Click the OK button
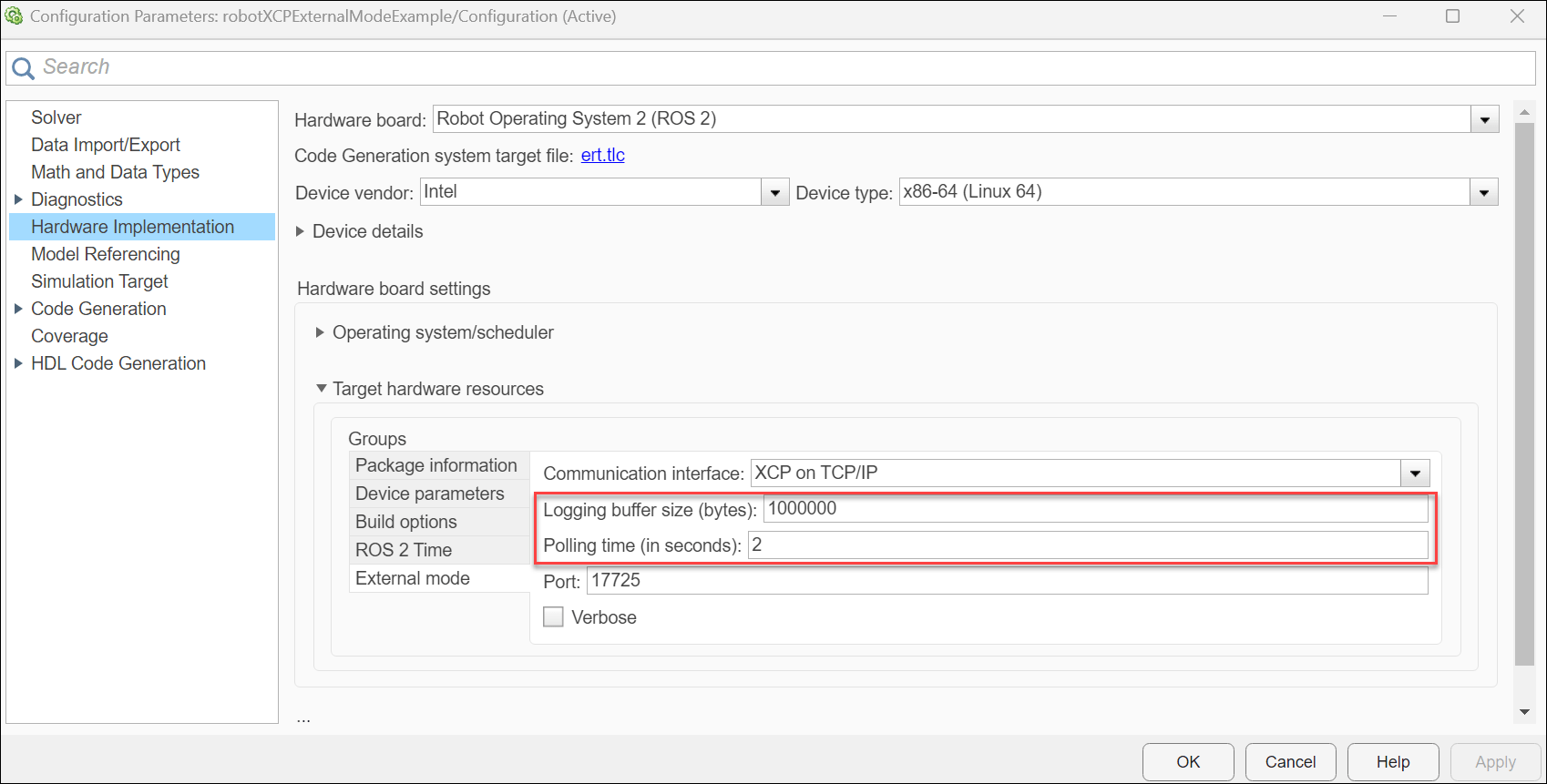 1188,762
